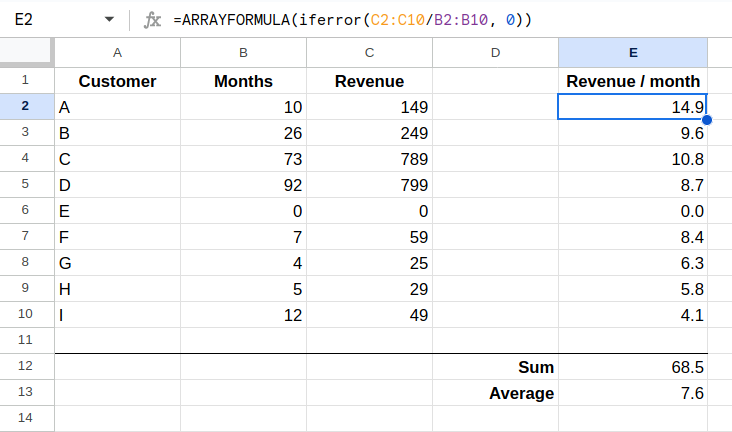Screen dimensions: 732x432
Task: Select the cell showing 0.0
Action: pos(633,211)
